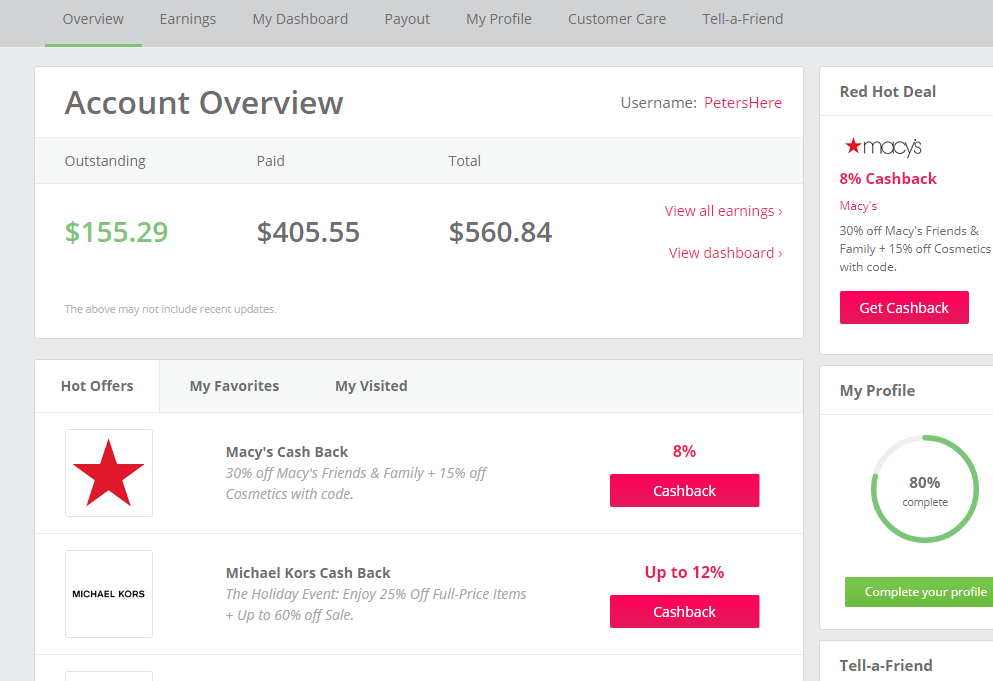Viewport: 993px width, 681px height.
Task: Click the Macy's store name link
Action: click(x=858, y=206)
